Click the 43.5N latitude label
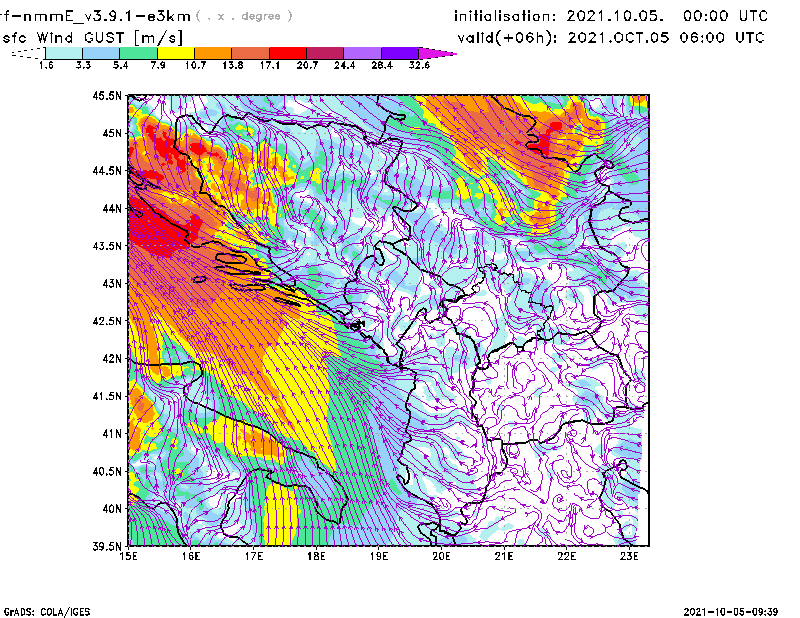 [108, 246]
